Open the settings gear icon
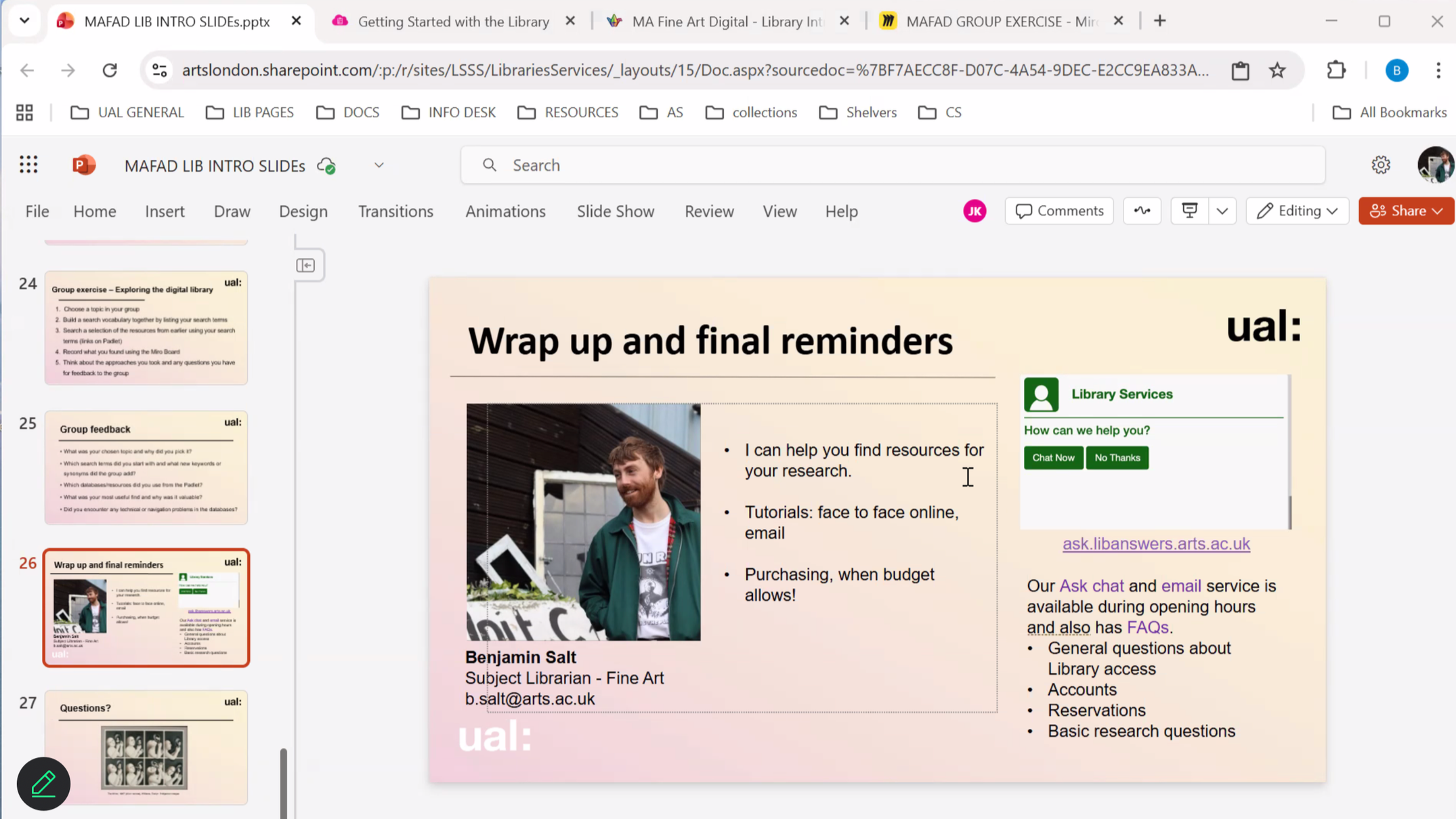This screenshot has height=819, width=1456. tap(1380, 165)
